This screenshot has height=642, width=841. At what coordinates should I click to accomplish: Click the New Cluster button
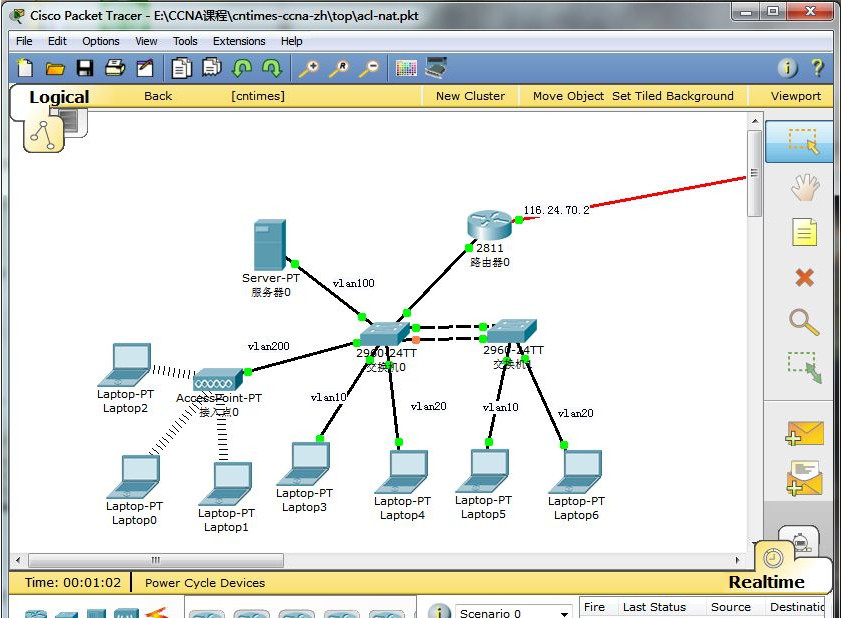tap(470, 96)
